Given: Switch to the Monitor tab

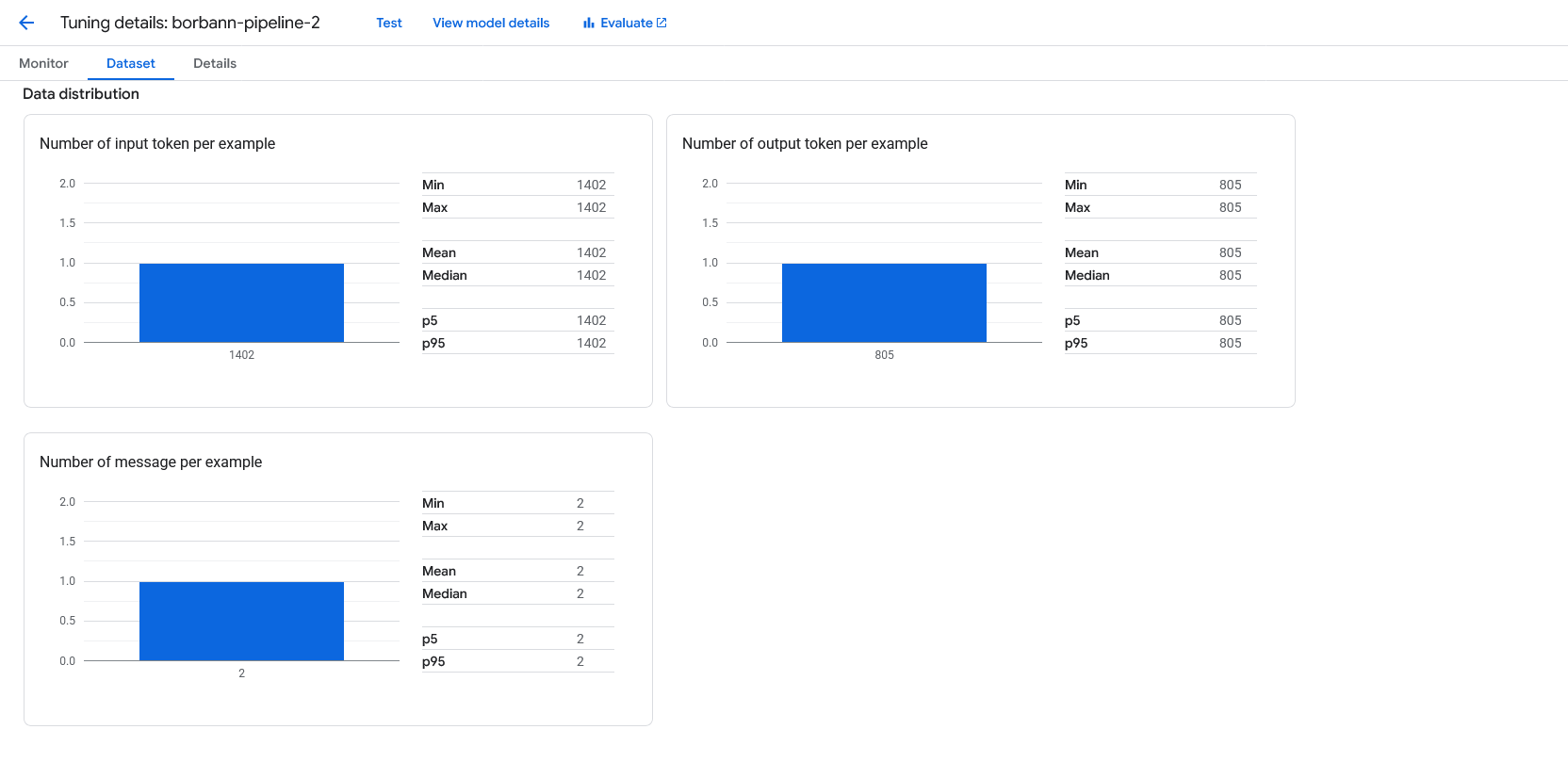Looking at the screenshot, I should [x=43, y=63].
